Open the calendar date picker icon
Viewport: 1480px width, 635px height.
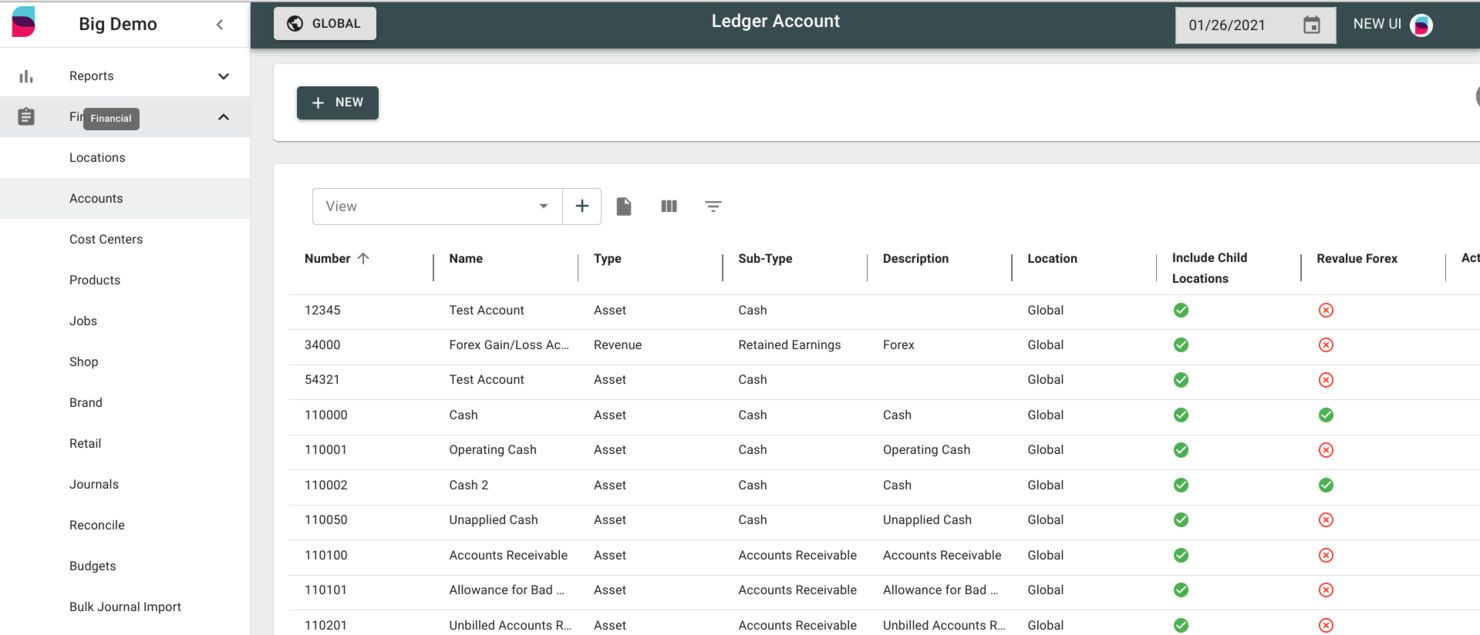pos(1312,25)
